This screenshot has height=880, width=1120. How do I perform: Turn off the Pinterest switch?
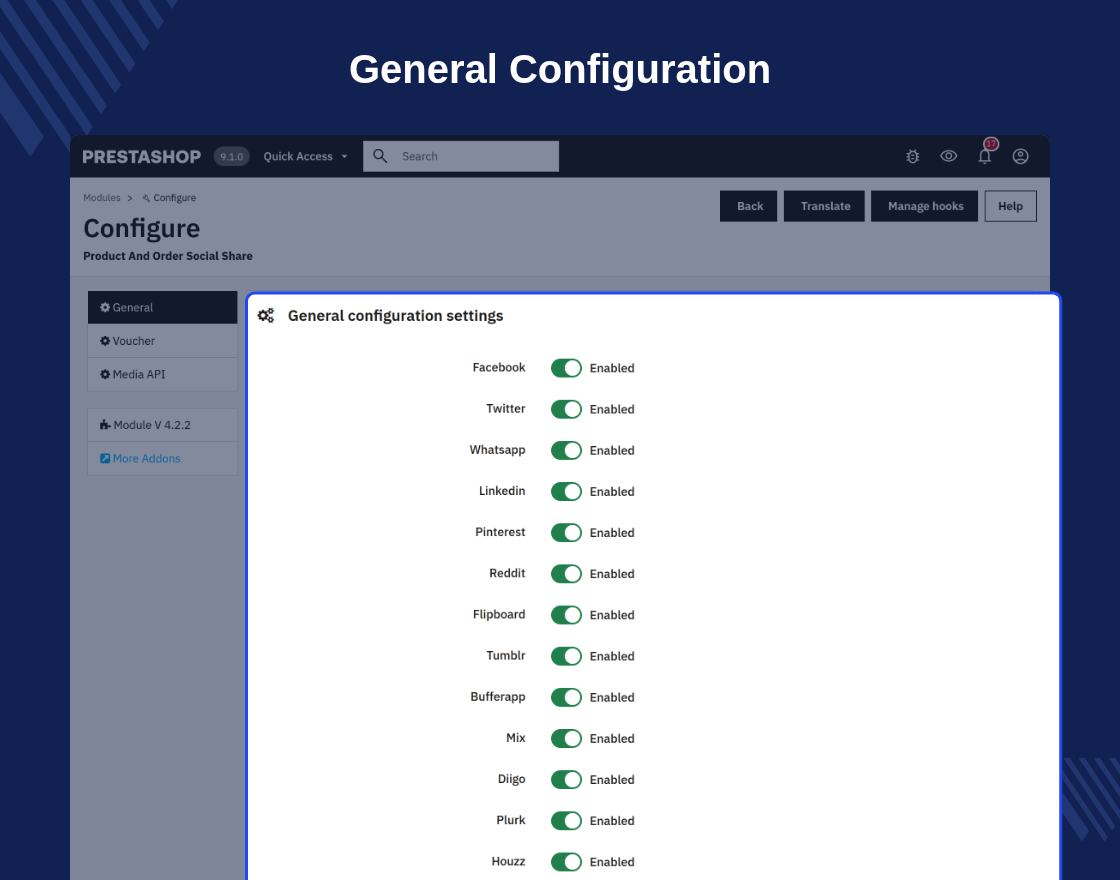click(x=566, y=533)
